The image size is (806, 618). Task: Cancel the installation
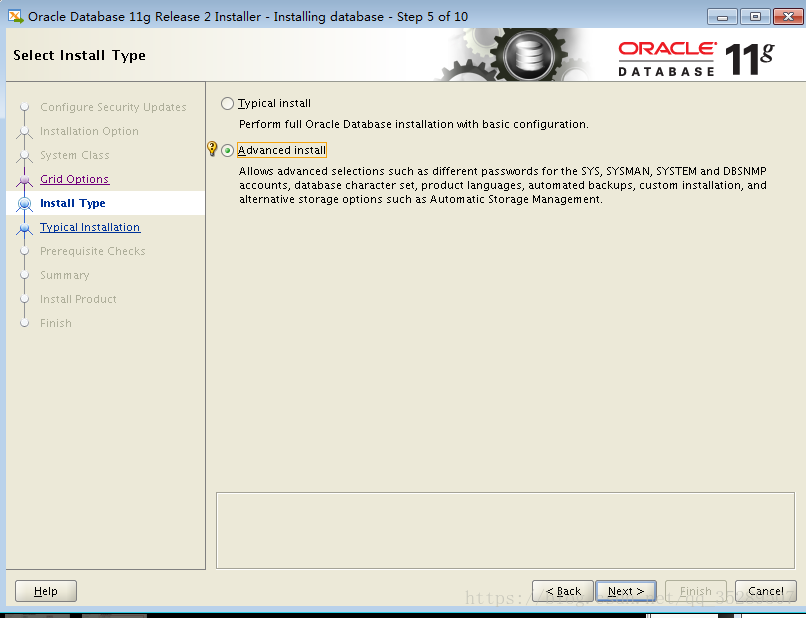pyautogui.click(x=765, y=591)
